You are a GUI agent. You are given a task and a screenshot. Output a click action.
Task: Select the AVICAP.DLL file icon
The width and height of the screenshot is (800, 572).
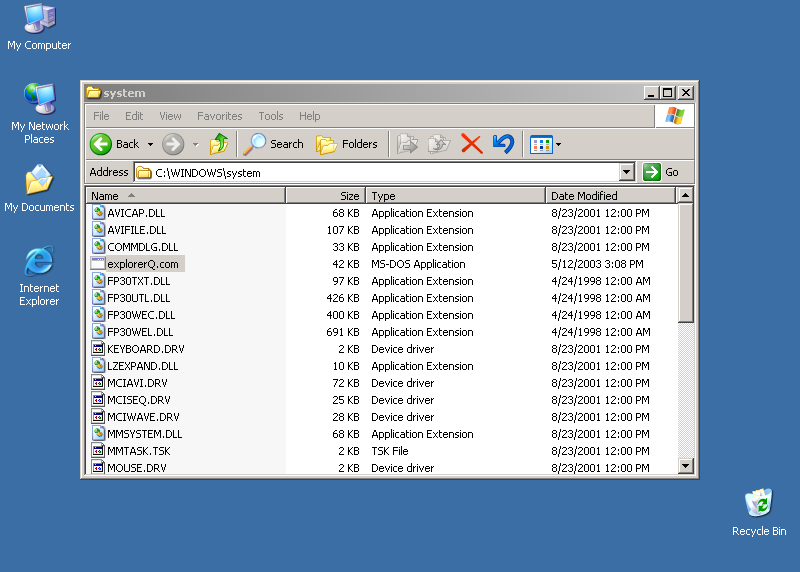pyautogui.click(x=98, y=212)
